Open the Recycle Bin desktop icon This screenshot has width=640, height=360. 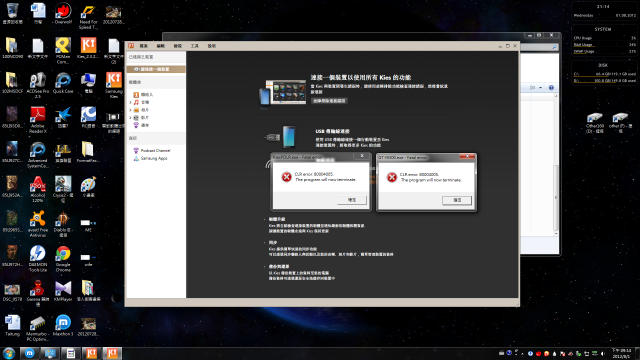(x=12, y=13)
